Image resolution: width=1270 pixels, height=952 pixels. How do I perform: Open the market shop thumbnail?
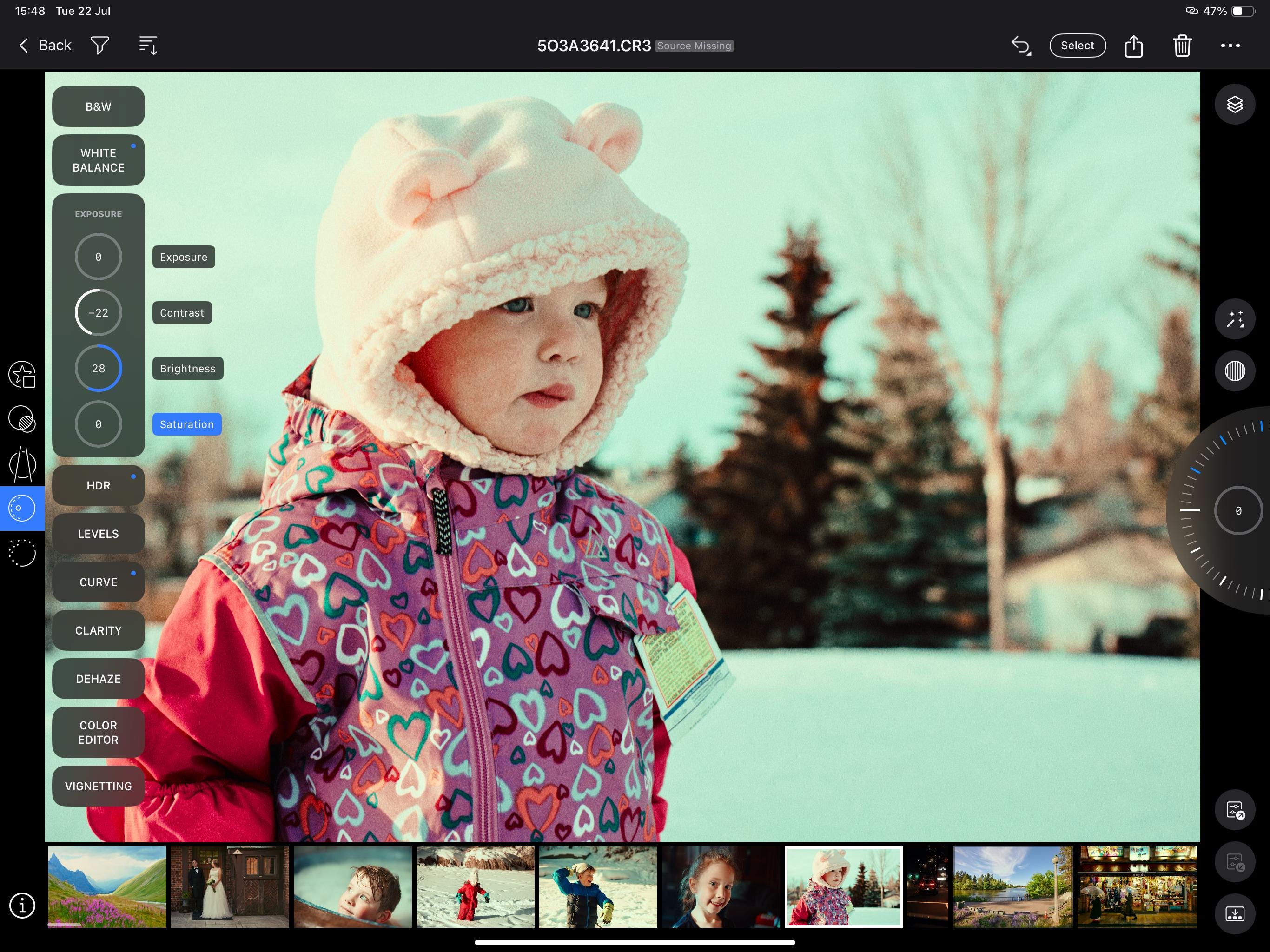(1138, 886)
